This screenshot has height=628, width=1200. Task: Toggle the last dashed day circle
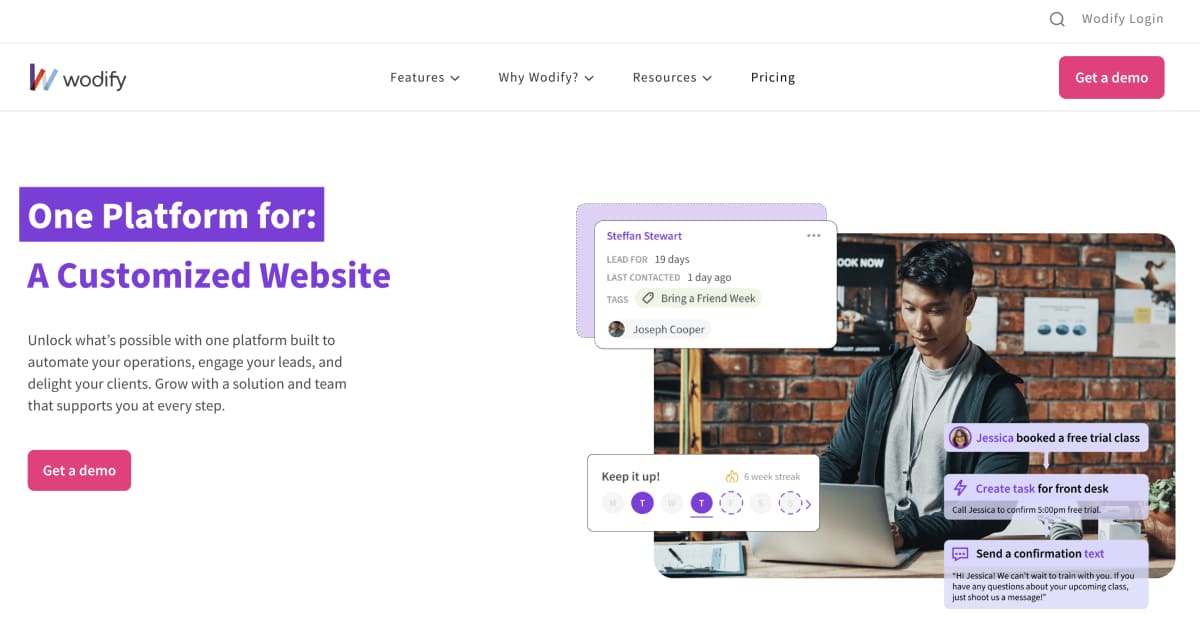[791, 503]
